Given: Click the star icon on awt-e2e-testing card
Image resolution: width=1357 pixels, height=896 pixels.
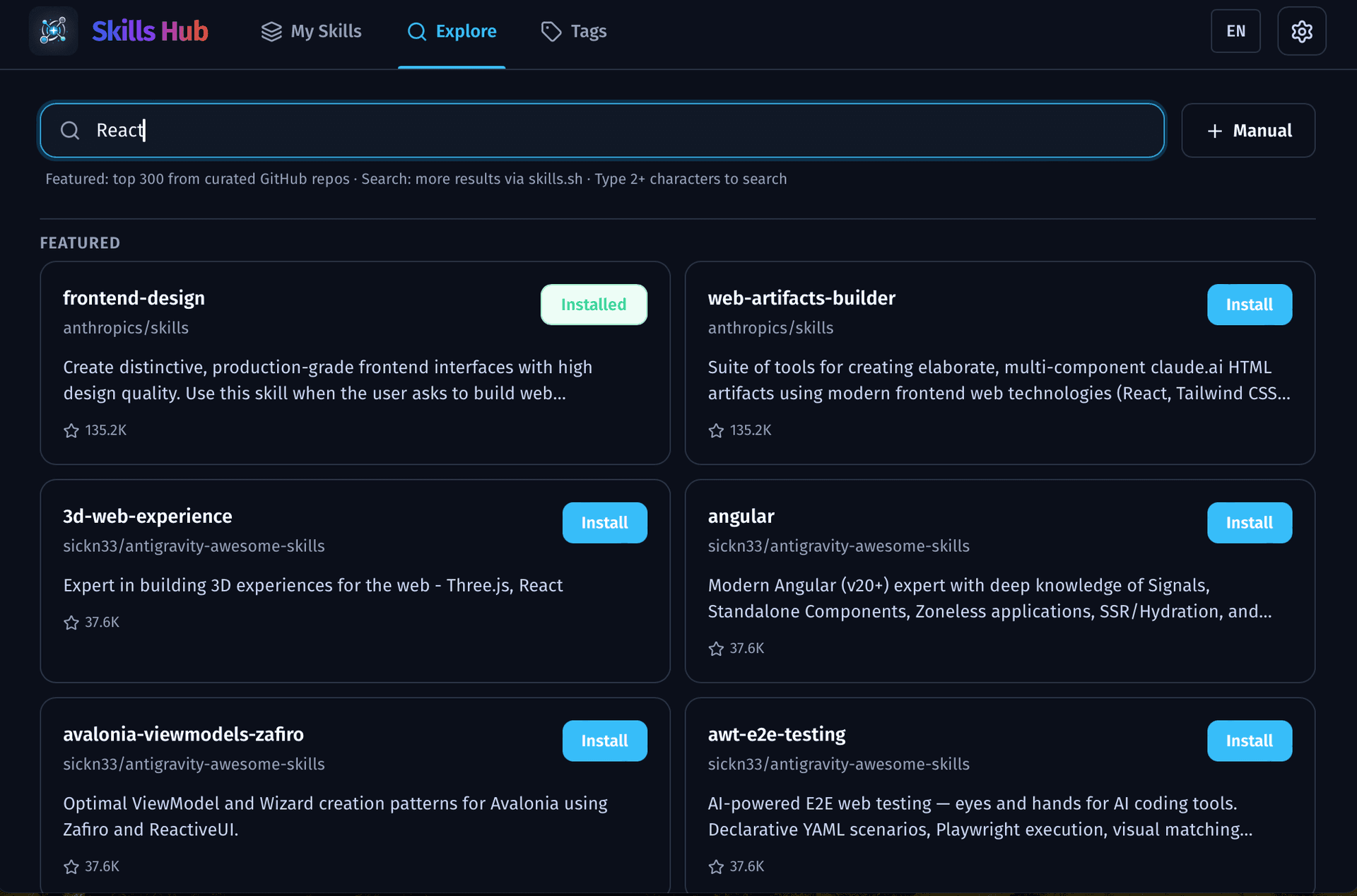Looking at the screenshot, I should click(x=716, y=867).
